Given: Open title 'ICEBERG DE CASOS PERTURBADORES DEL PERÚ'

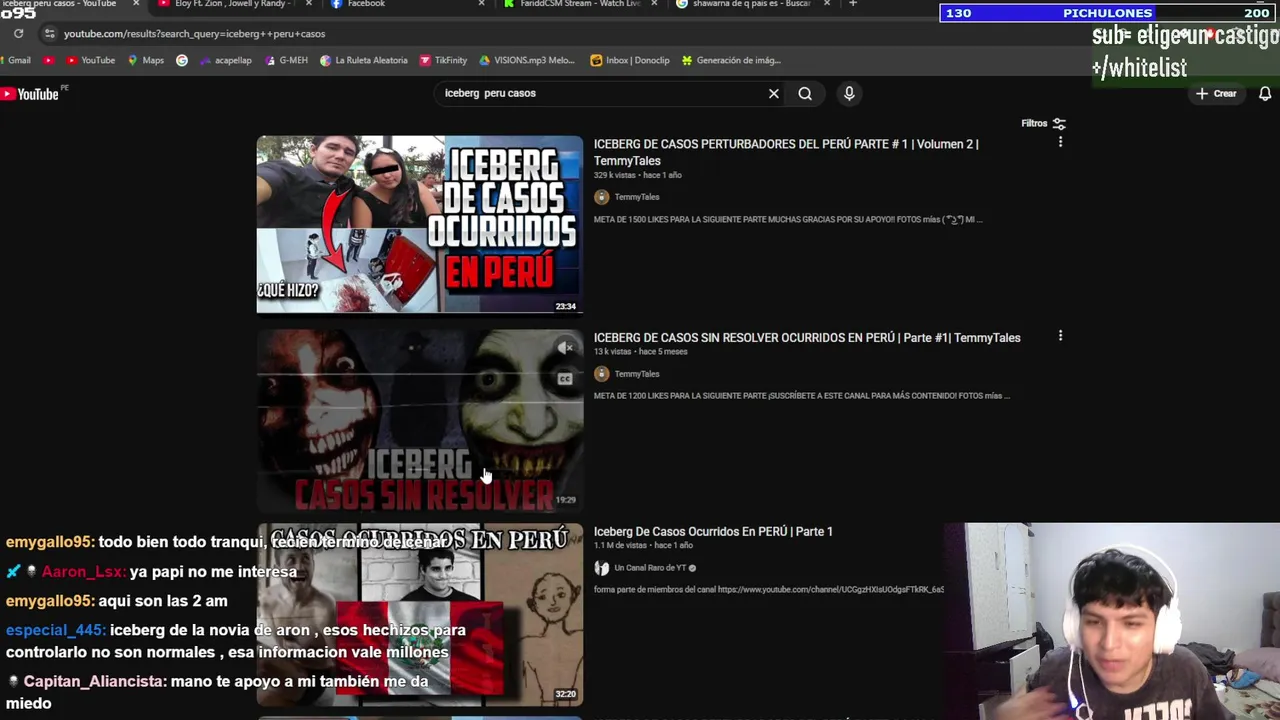Looking at the screenshot, I should (x=786, y=152).
